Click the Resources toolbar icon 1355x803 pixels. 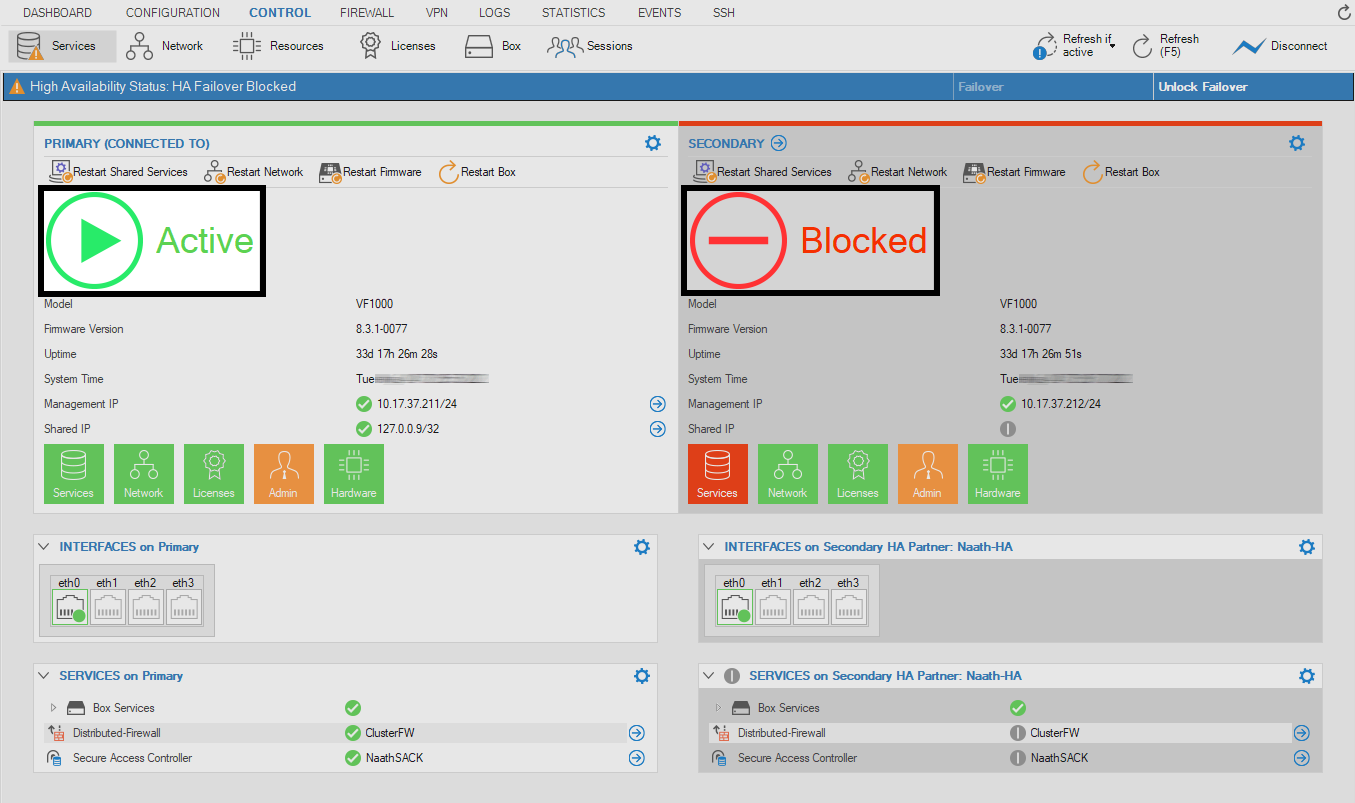pyautogui.click(x=280, y=45)
